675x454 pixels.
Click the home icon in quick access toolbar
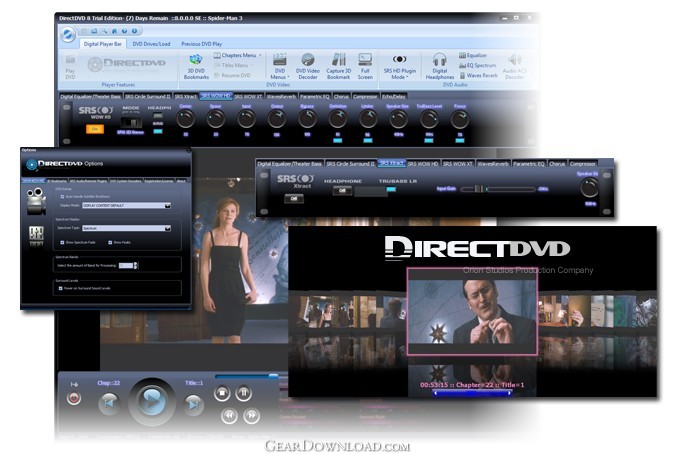[x=114, y=31]
